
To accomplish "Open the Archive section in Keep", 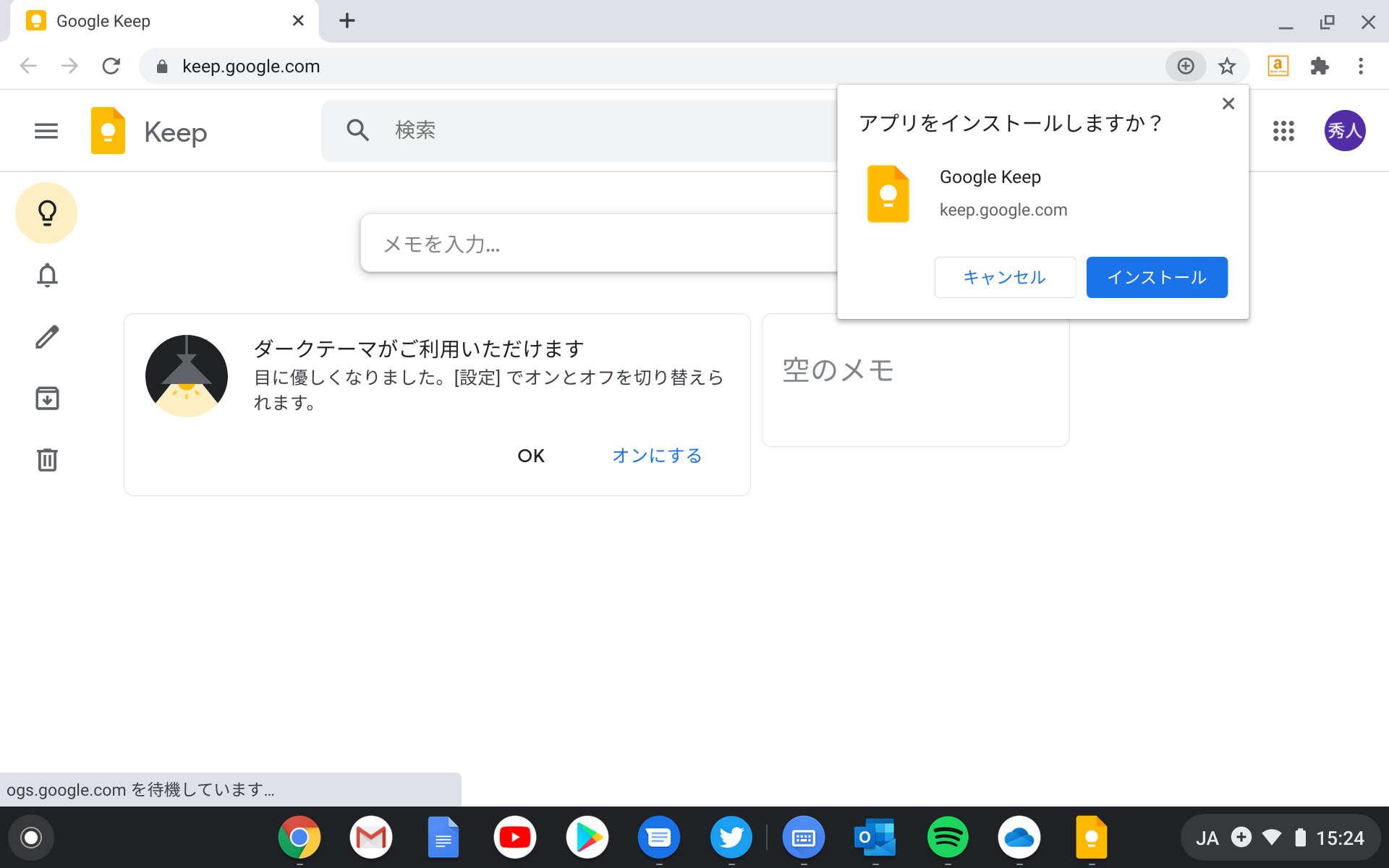I will tap(46, 398).
